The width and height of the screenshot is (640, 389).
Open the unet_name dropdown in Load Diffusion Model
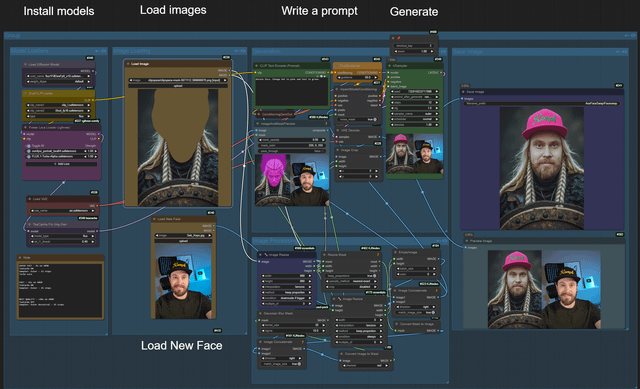59,76
